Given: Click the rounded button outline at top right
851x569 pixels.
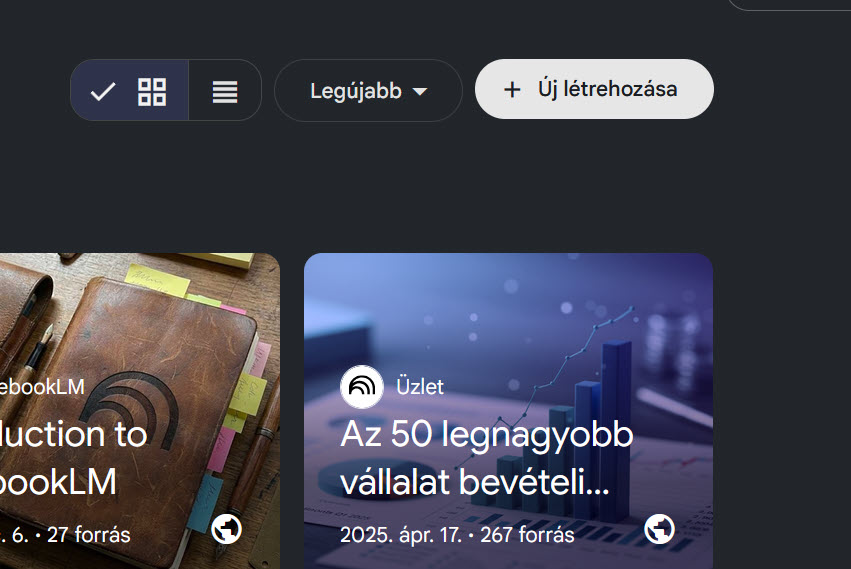Looking at the screenshot, I should (x=789, y=5).
